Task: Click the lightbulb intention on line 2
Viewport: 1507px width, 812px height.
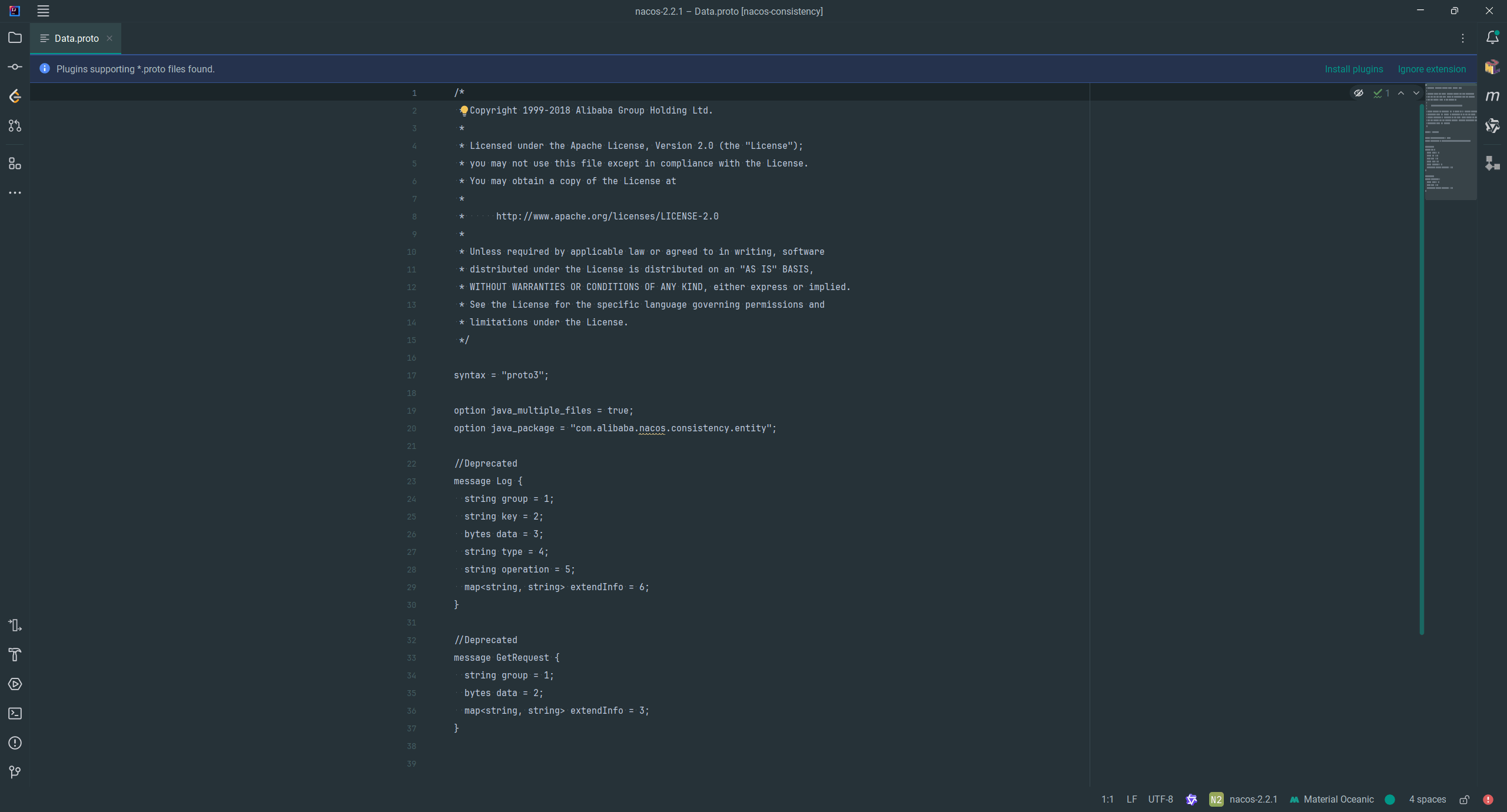Action: click(464, 110)
